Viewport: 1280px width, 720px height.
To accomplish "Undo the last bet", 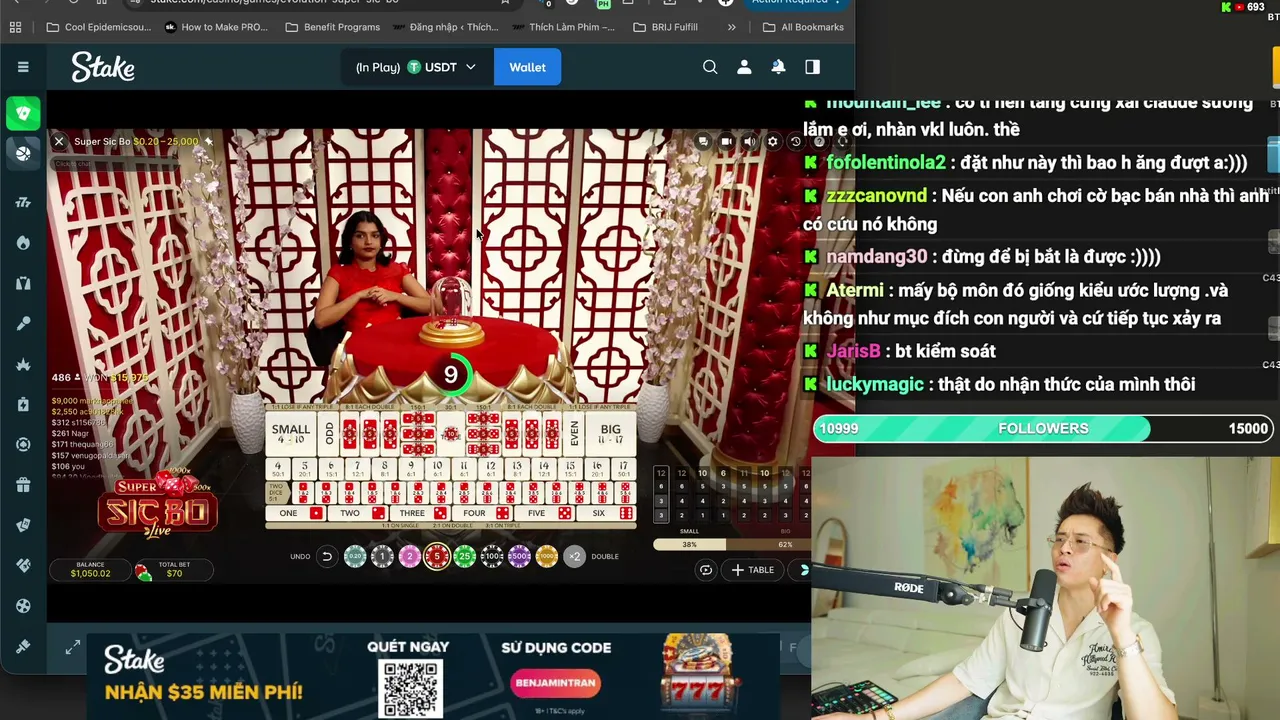I will 326,557.
